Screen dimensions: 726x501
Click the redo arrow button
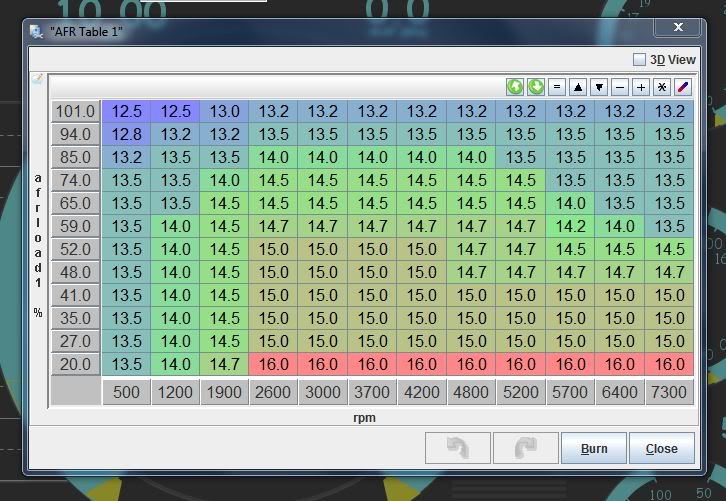[x=525, y=448]
